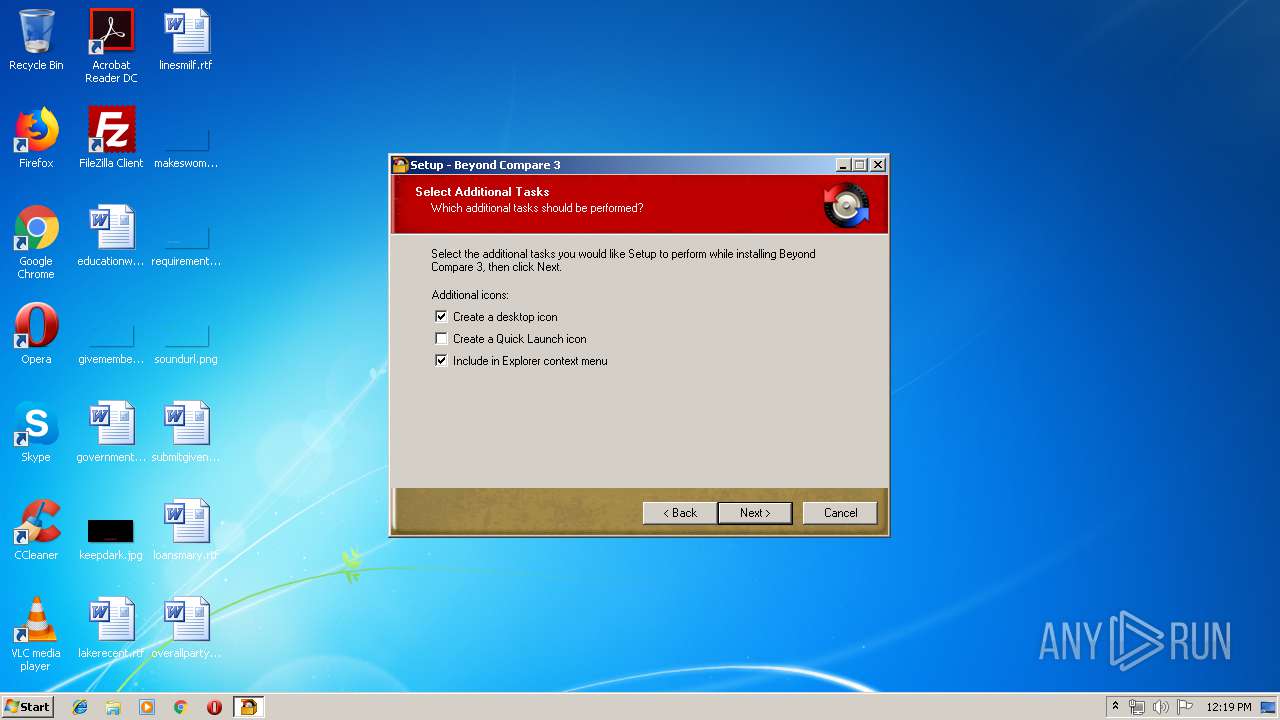
Task: Click 'Additional icons:' label
Action: tap(470, 295)
